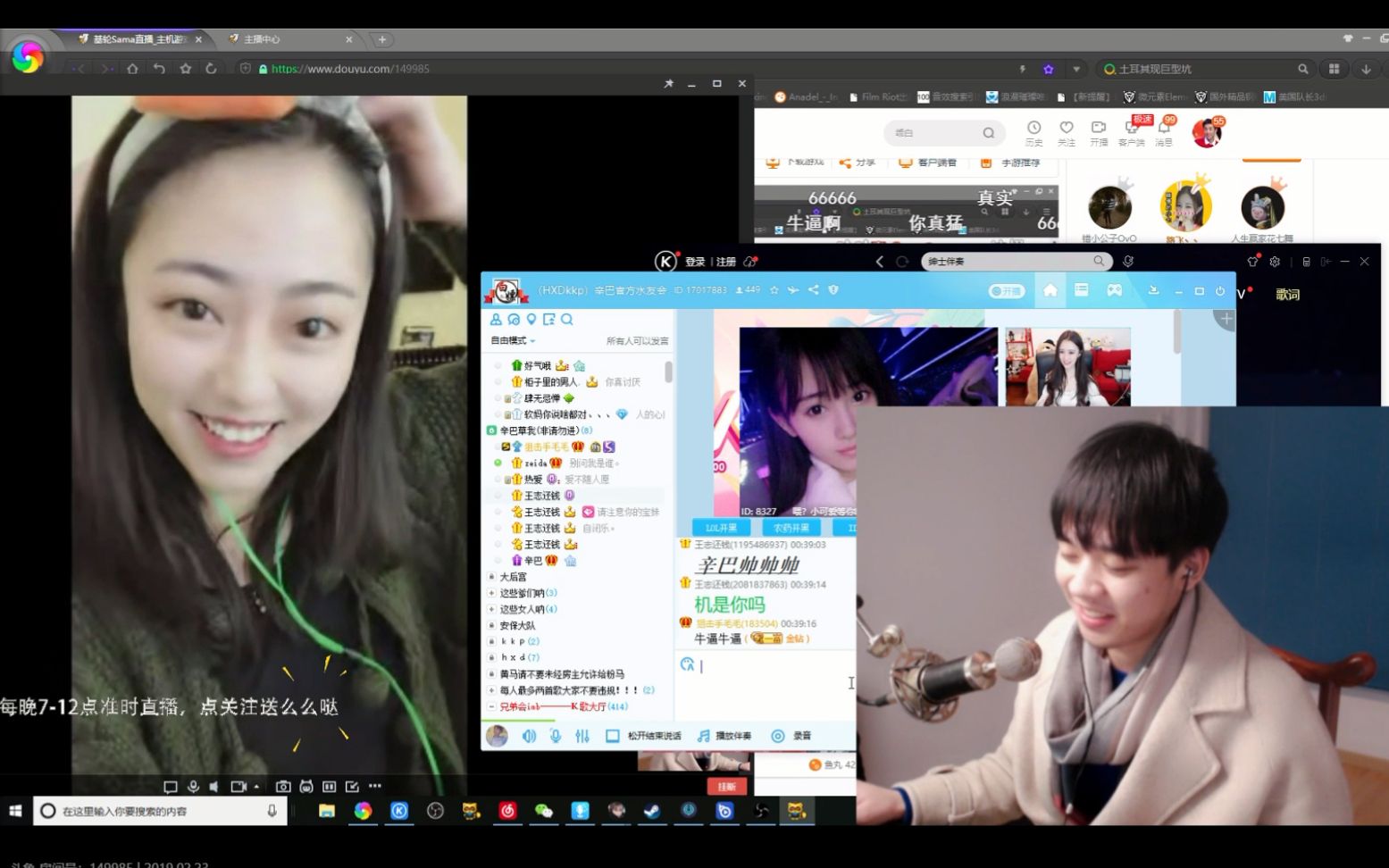Click the 农药开黑 button
1389x868 pixels.
[x=791, y=528]
